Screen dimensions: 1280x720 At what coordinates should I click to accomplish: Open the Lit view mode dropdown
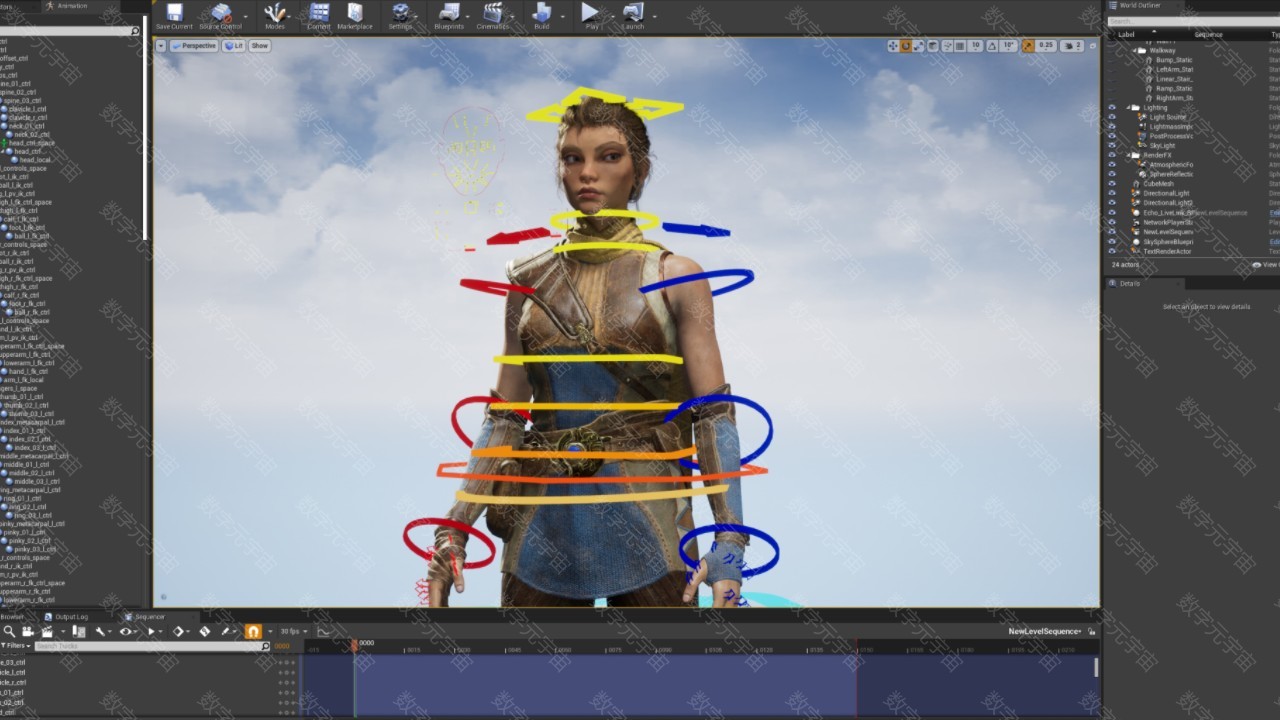(x=233, y=46)
